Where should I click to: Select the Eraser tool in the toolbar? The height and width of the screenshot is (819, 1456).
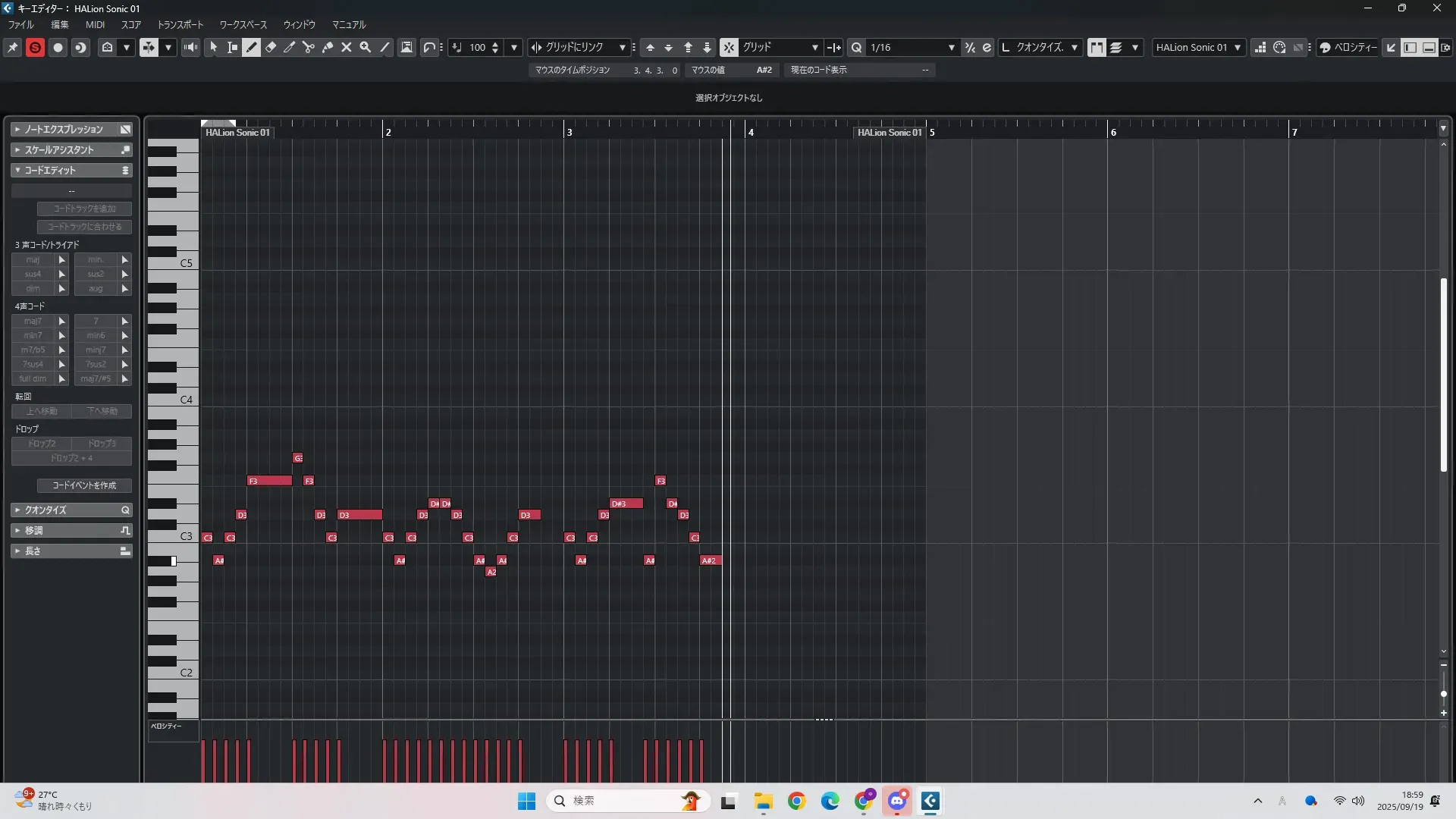click(x=271, y=47)
